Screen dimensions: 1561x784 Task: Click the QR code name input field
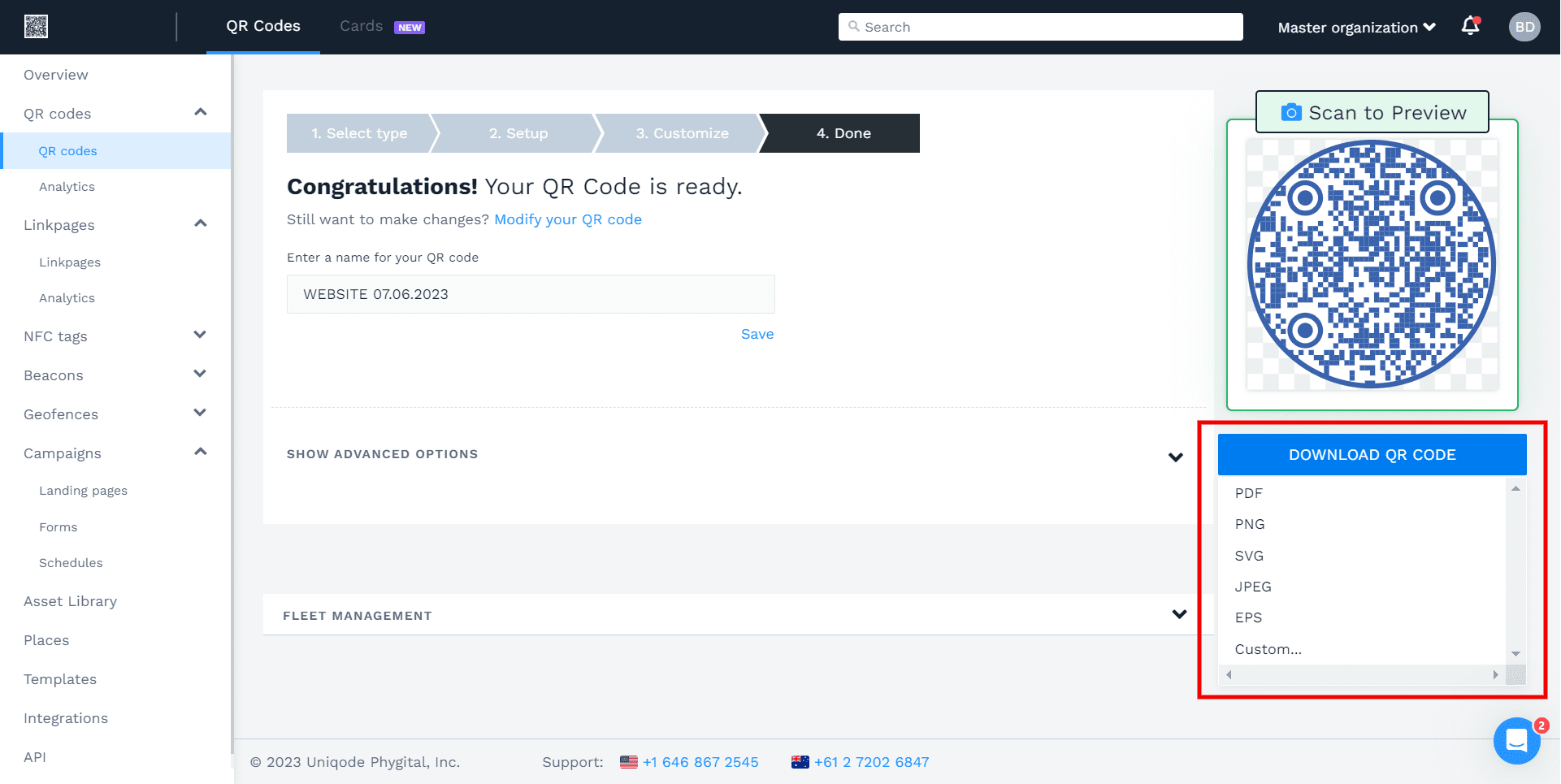point(531,294)
